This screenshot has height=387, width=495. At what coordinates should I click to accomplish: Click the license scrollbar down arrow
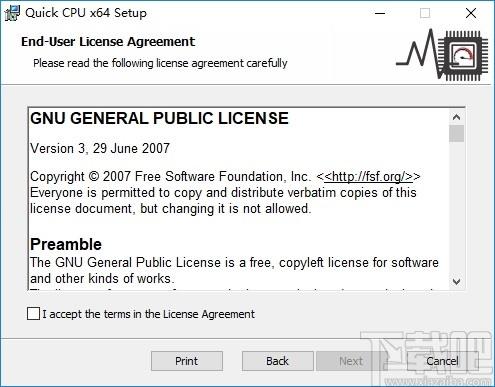[456, 282]
